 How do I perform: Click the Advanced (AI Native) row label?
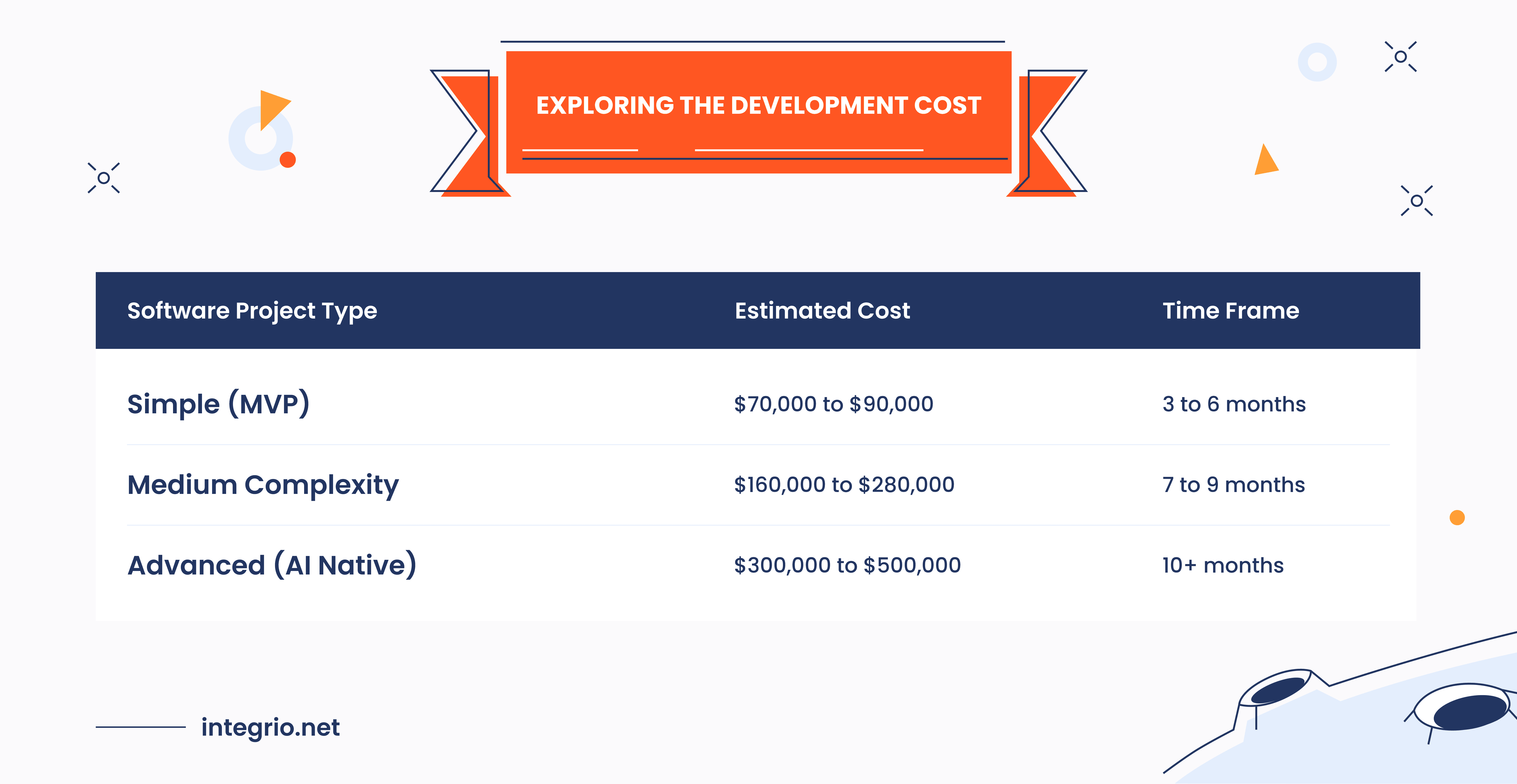(x=272, y=565)
